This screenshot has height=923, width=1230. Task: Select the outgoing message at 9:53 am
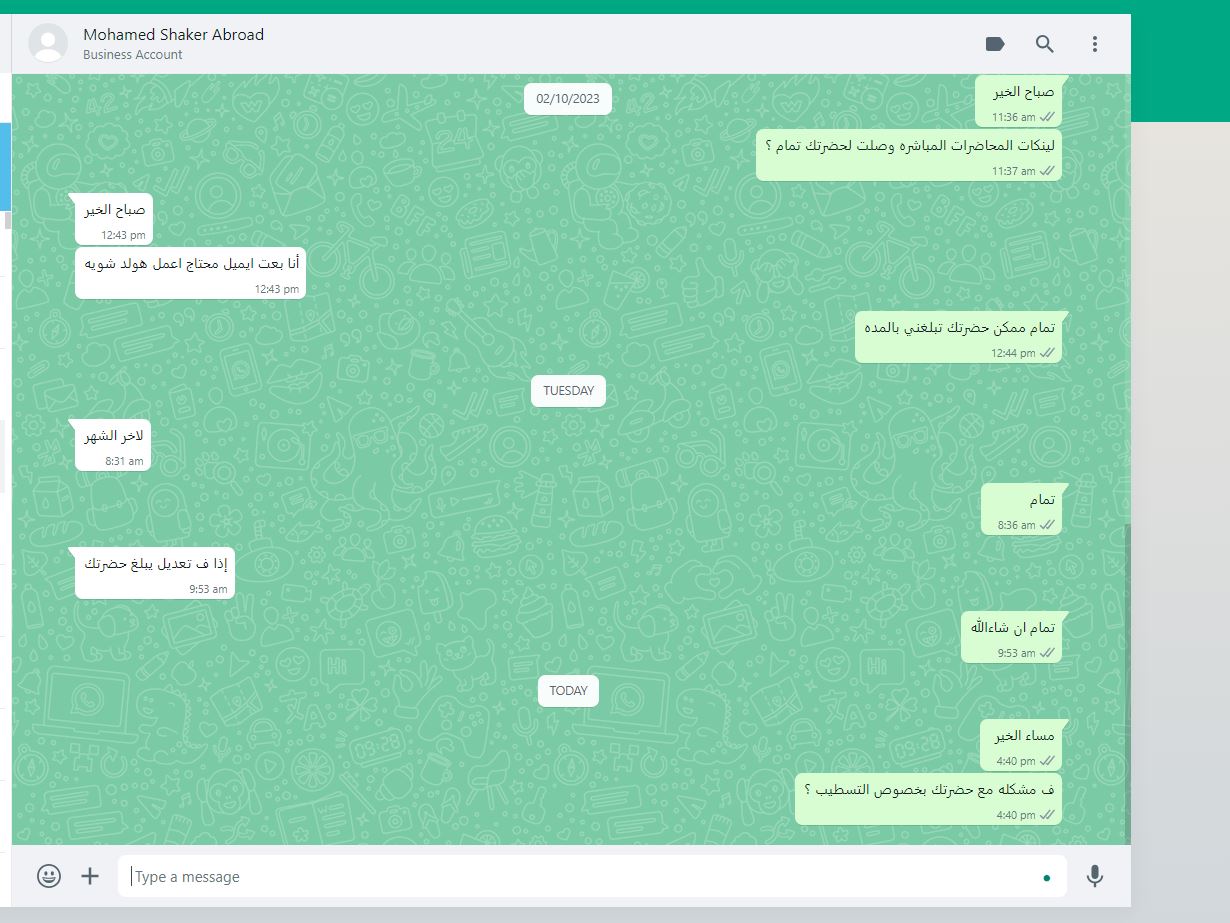pos(1012,637)
